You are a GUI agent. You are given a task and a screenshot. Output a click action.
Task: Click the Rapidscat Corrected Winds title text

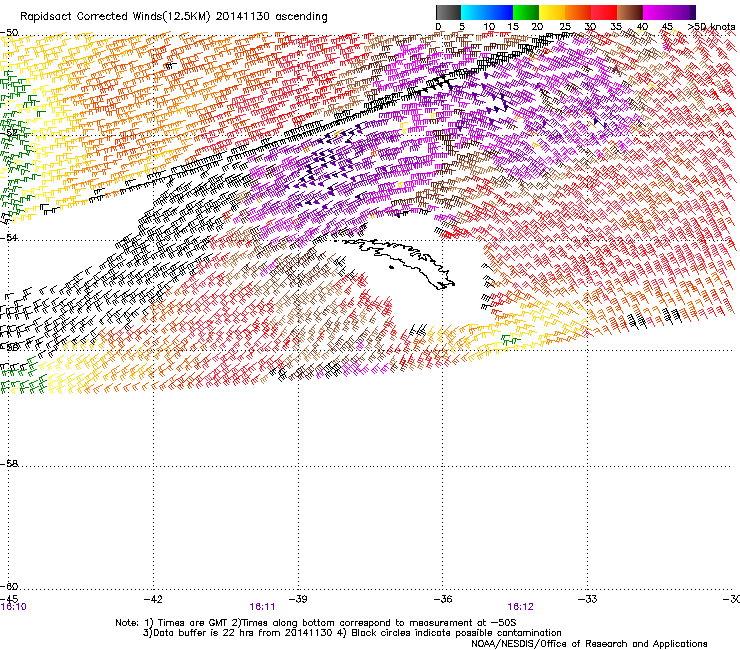(x=174, y=17)
